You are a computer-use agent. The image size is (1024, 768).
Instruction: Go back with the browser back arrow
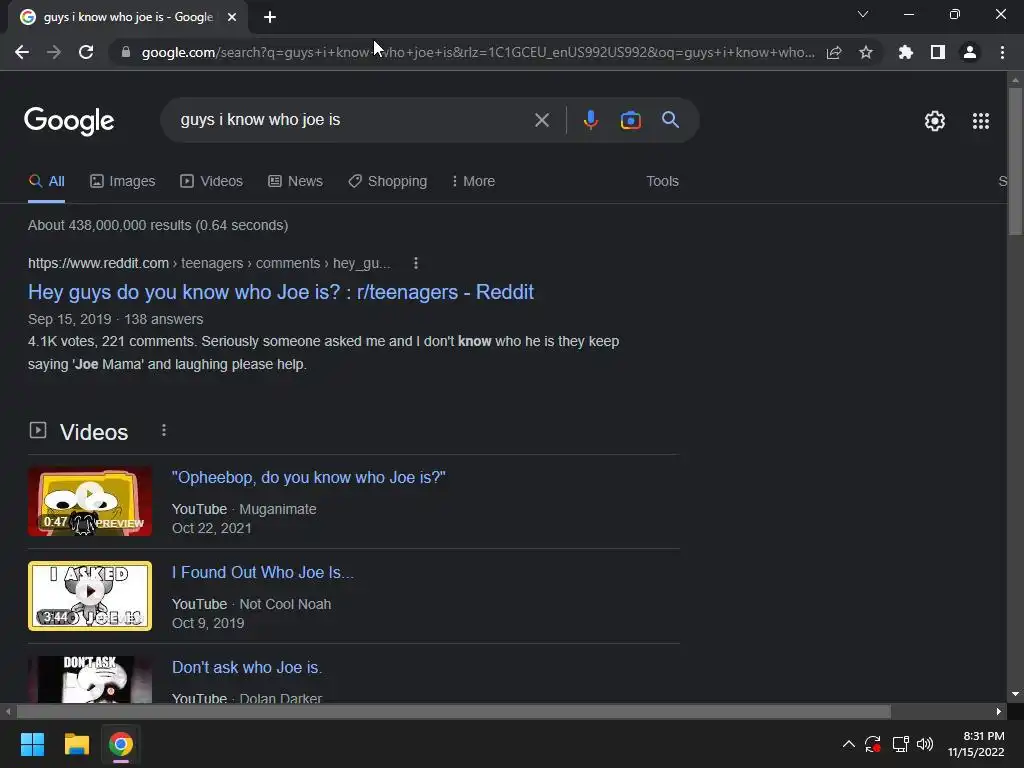pyautogui.click(x=22, y=52)
